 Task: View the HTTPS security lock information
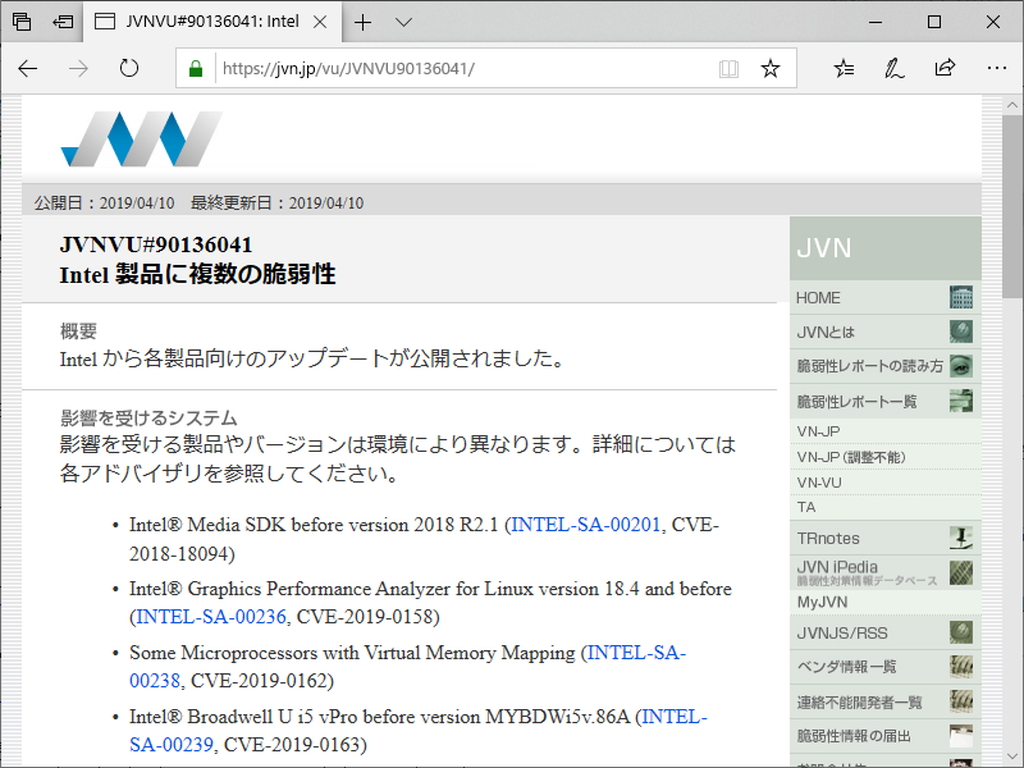click(195, 68)
